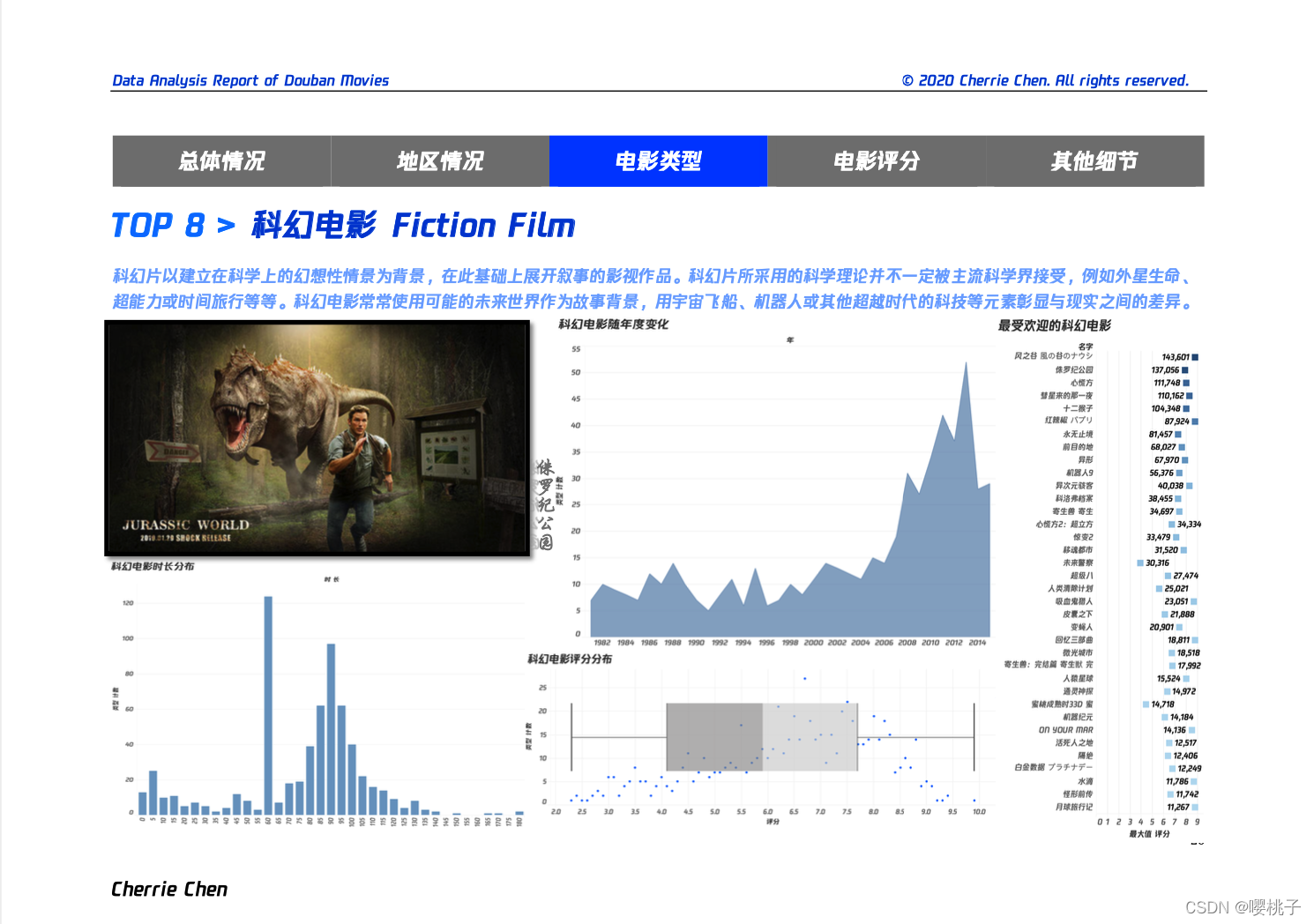The image size is (1314, 924).
Task: Click the 活死人之地 movie label
Action: [x=1074, y=742]
